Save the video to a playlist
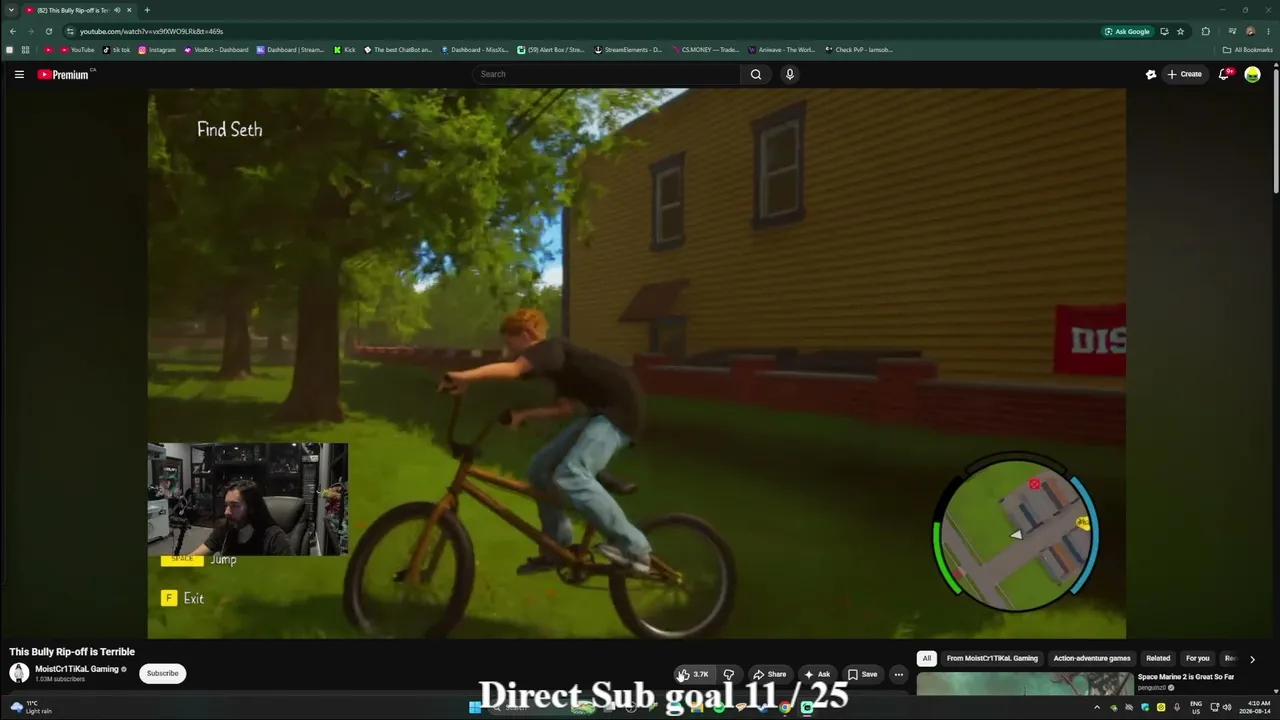Screen dimensions: 1280x720 tap(862, 674)
